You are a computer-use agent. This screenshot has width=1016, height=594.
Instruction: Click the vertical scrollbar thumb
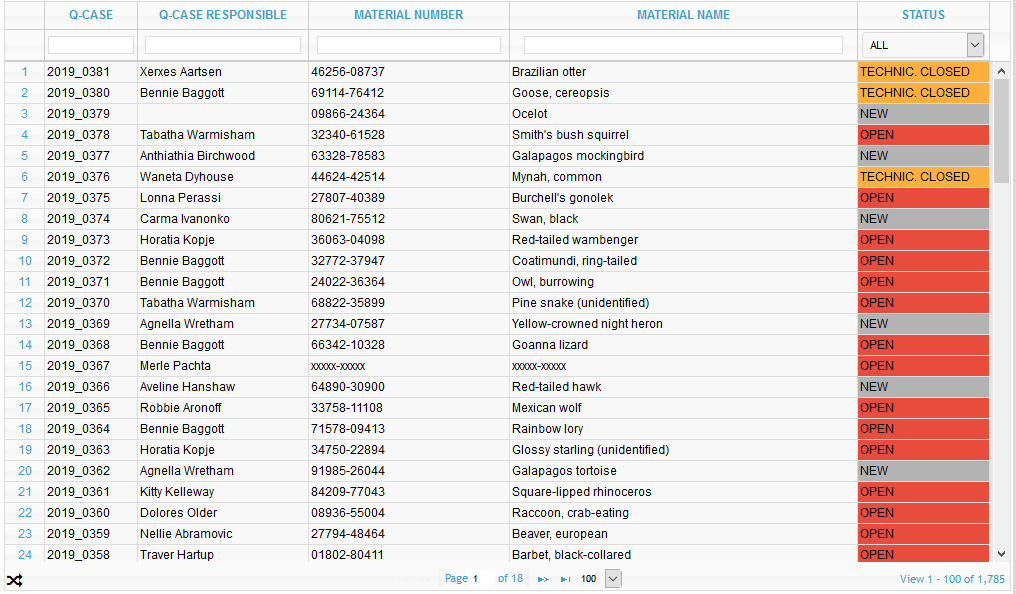1001,131
